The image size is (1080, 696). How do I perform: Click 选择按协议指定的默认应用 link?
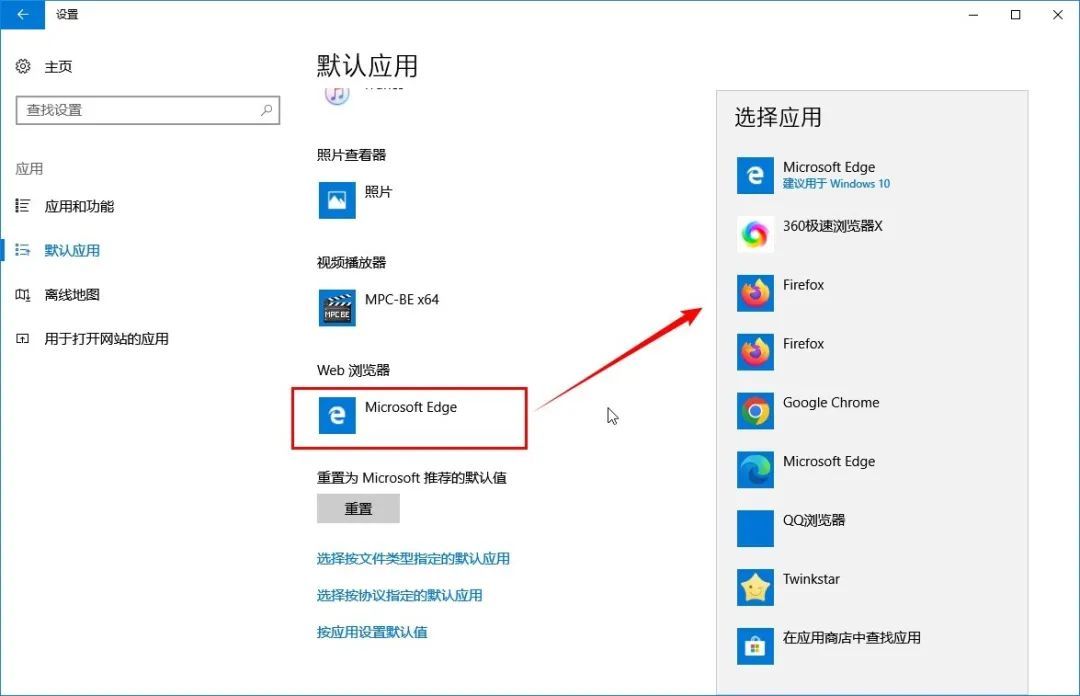click(x=399, y=595)
